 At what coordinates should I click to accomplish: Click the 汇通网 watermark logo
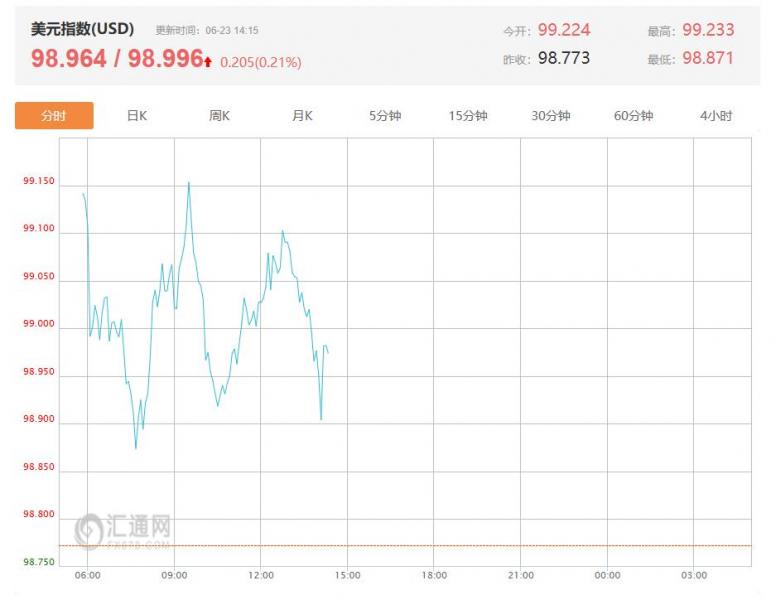(x=123, y=531)
